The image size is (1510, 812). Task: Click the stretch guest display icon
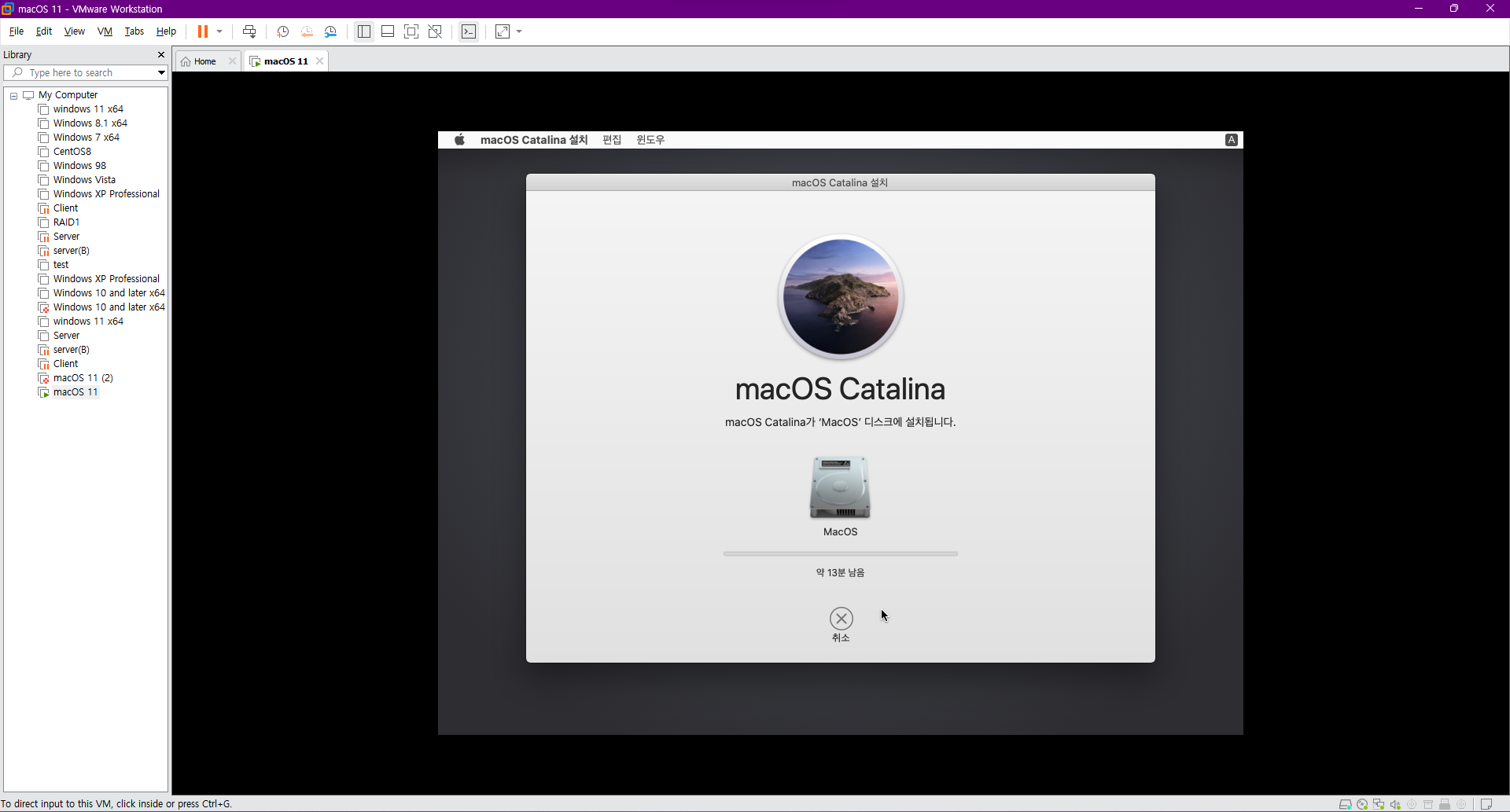tap(503, 31)
